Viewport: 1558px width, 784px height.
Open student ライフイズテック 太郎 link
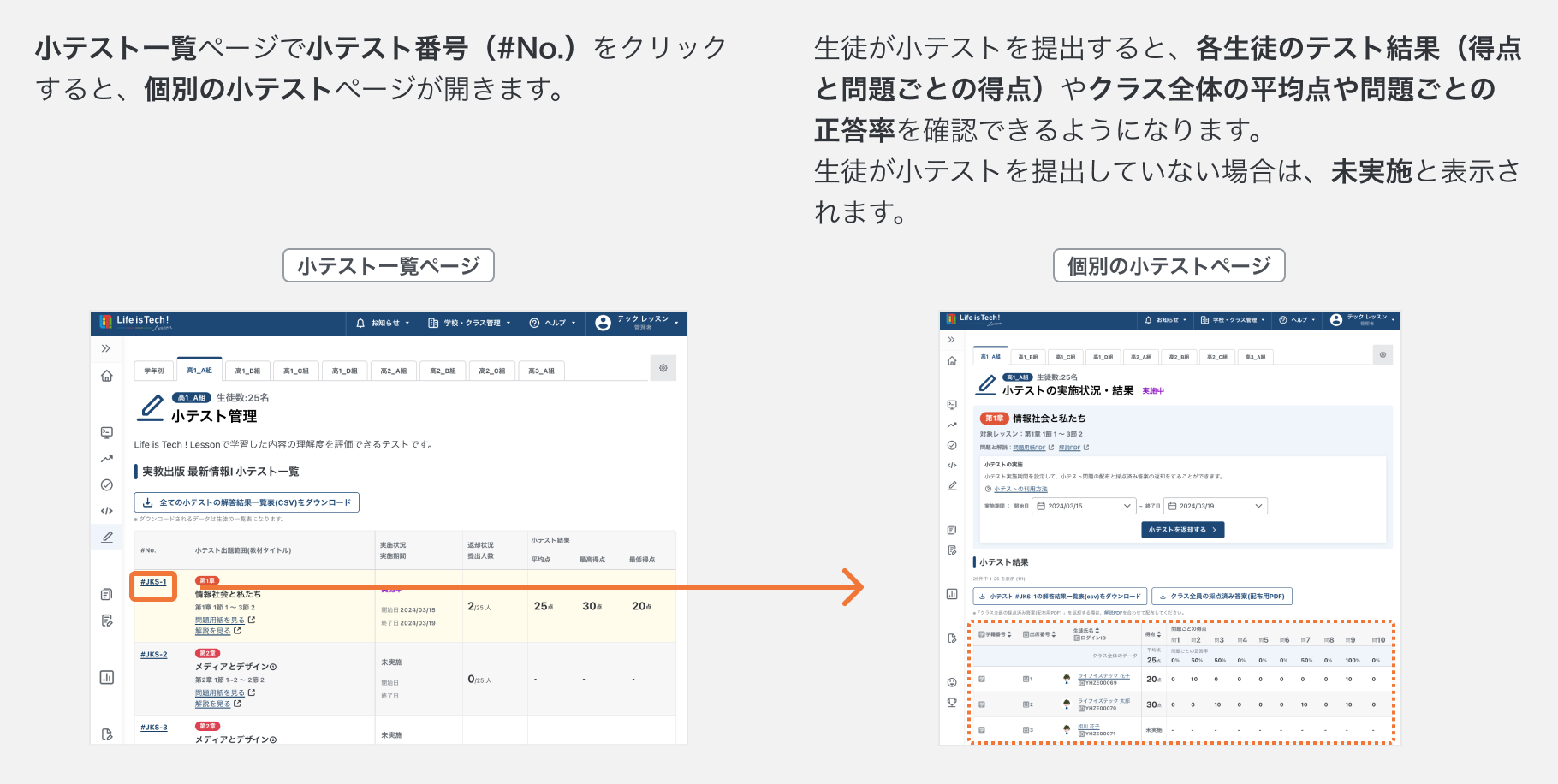tap(1103, 701)
